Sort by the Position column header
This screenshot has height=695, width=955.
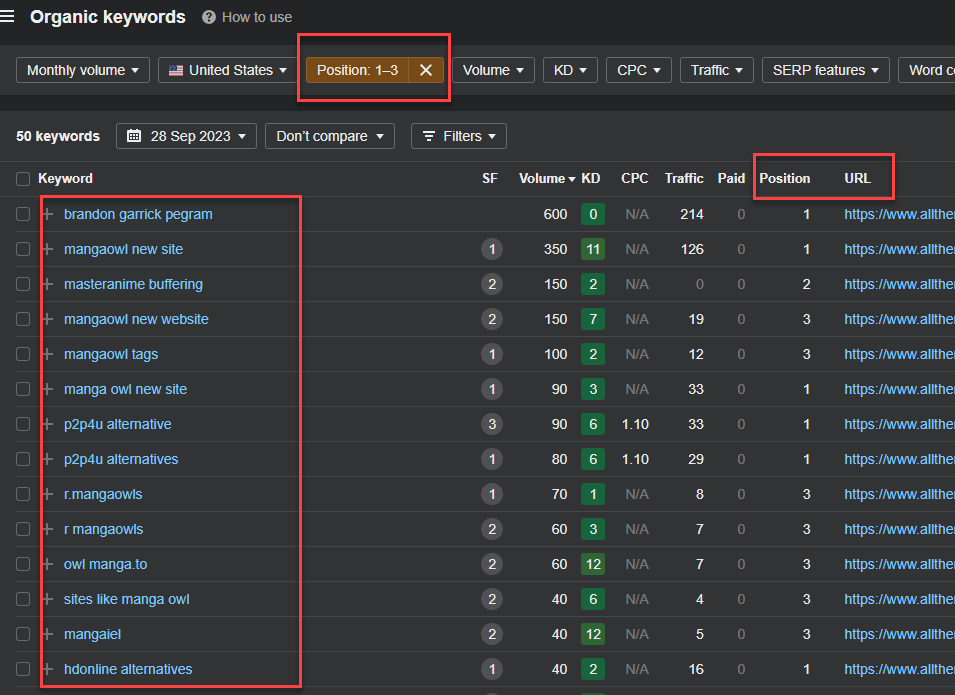tap(784, 178)
